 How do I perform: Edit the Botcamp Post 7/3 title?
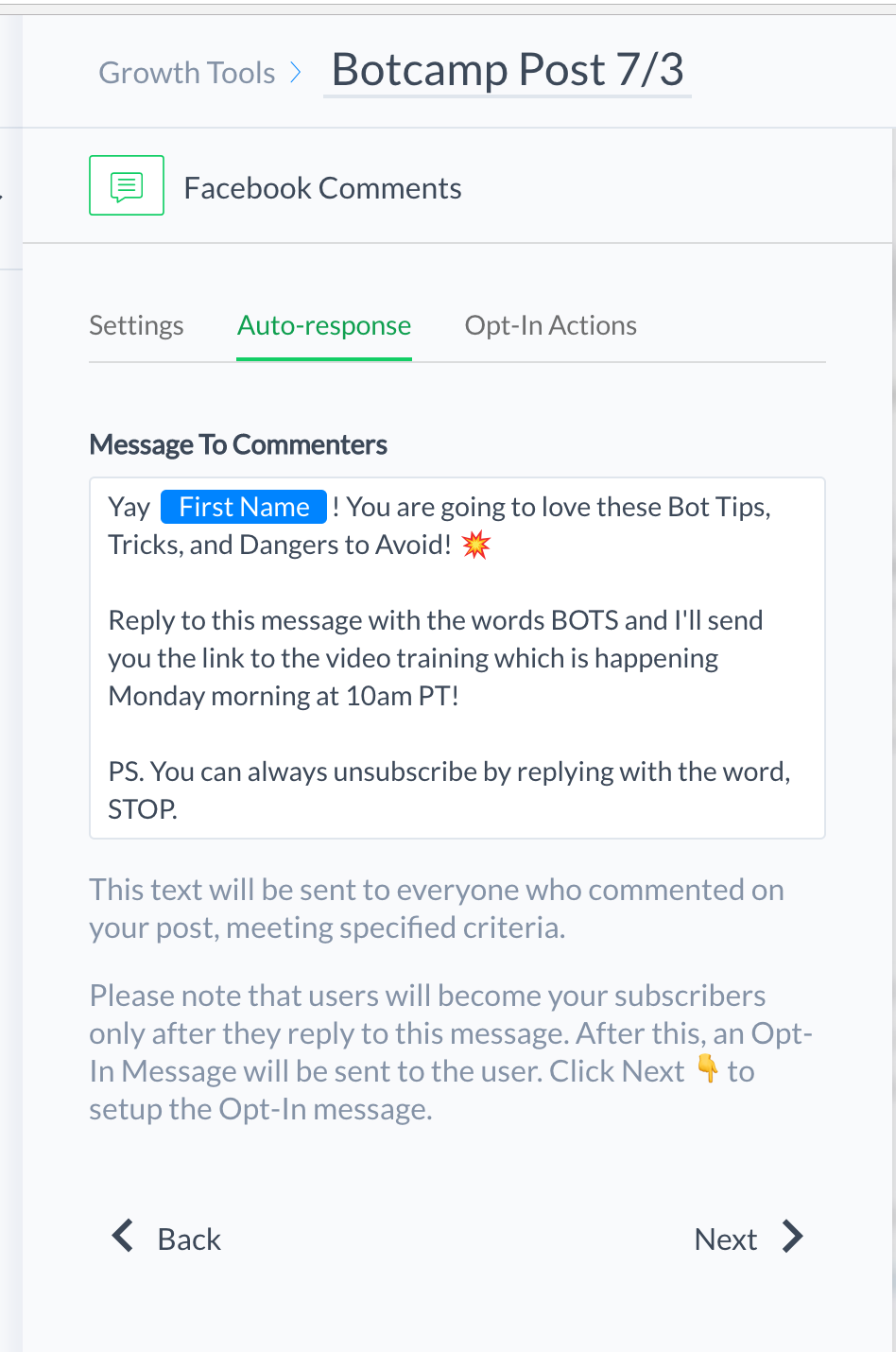coord(508,70)
